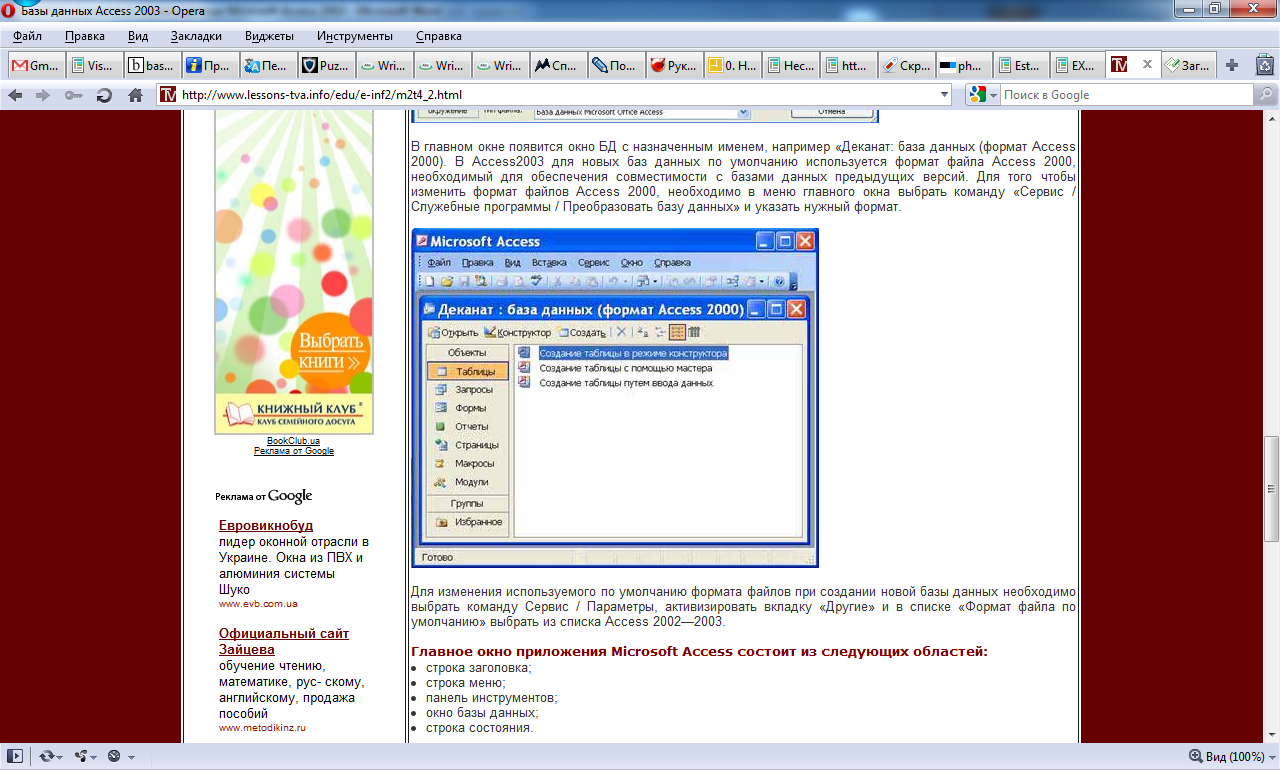The width and height of the screenshot is (1280, 770).
Task: Switch to the Скр... tab
Action: click(x=906, y=66)
